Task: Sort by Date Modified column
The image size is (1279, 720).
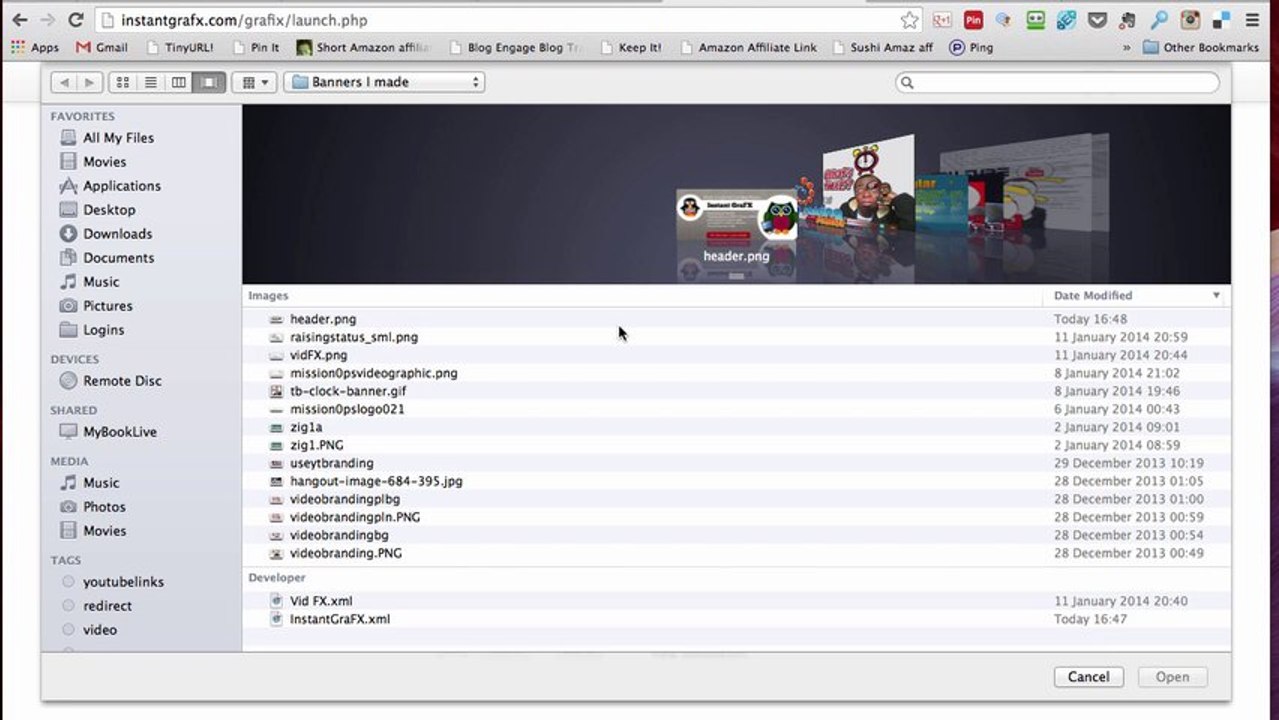Action: 1136,296
